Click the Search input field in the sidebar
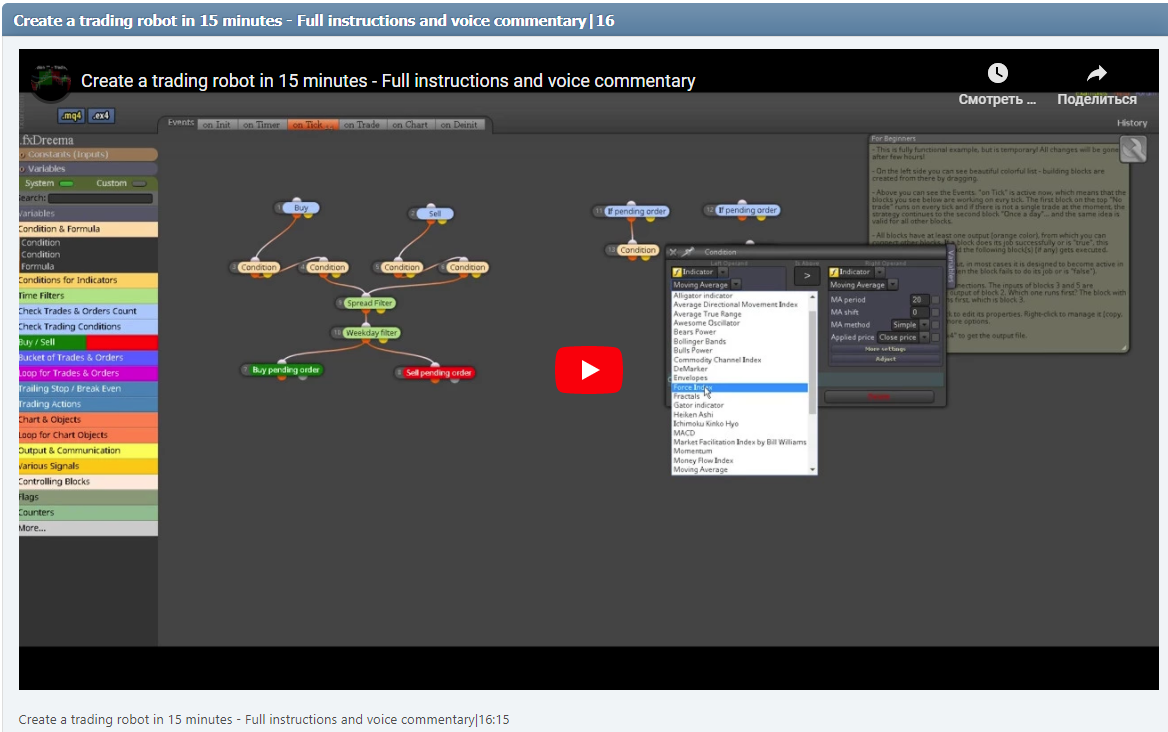Screen dimensions: 1168x732 [x=100, y=198]
